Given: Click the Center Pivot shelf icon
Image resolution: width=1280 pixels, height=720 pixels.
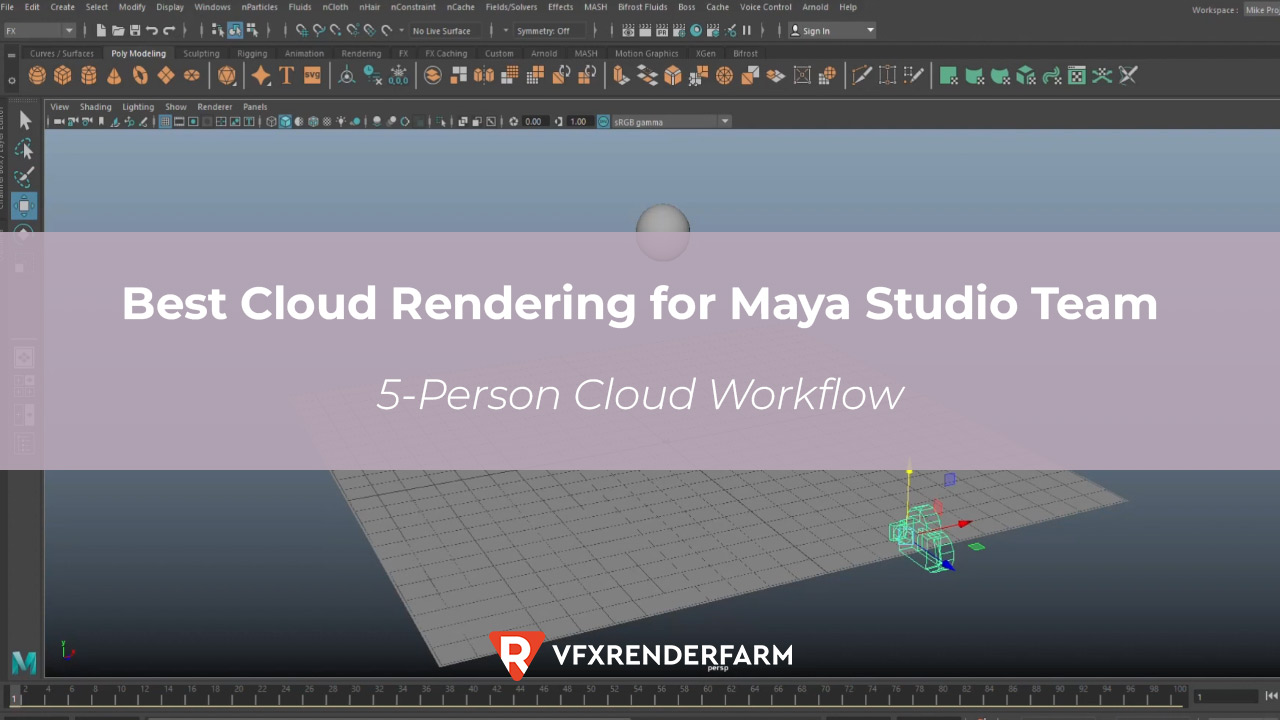Looking at the screenshot, I should point(346,75).
